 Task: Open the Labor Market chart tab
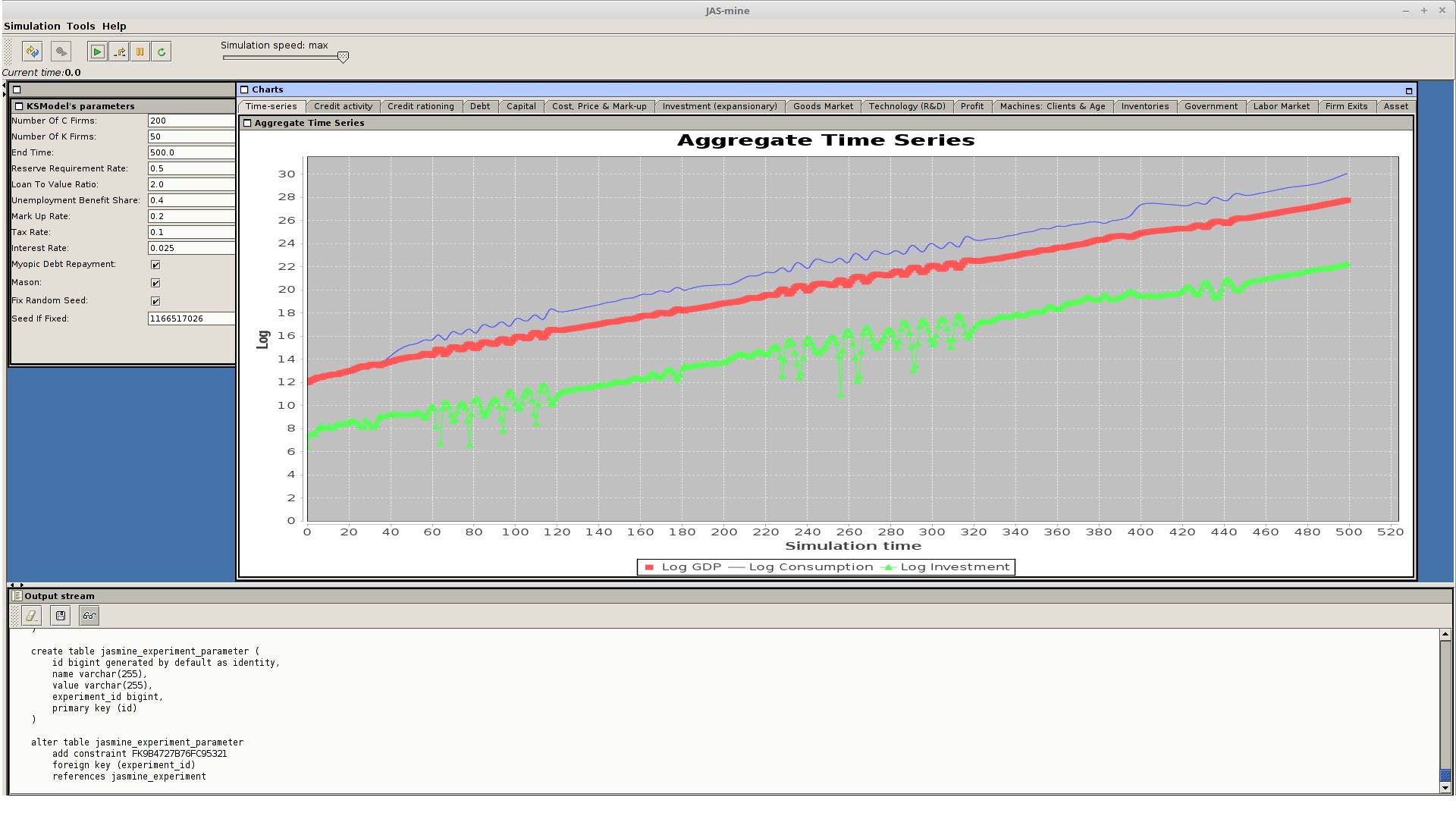click(1281, 106)
